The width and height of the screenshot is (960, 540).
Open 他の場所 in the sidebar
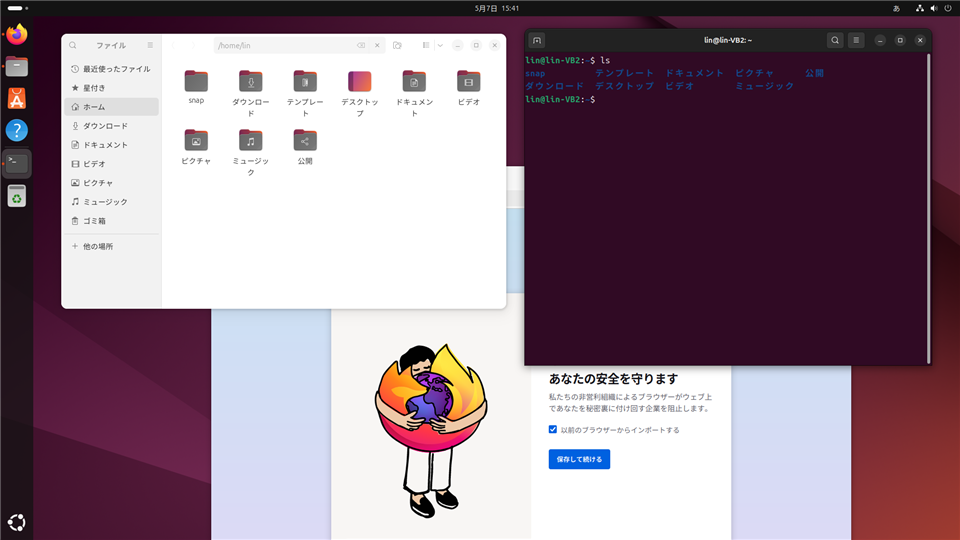111,247
